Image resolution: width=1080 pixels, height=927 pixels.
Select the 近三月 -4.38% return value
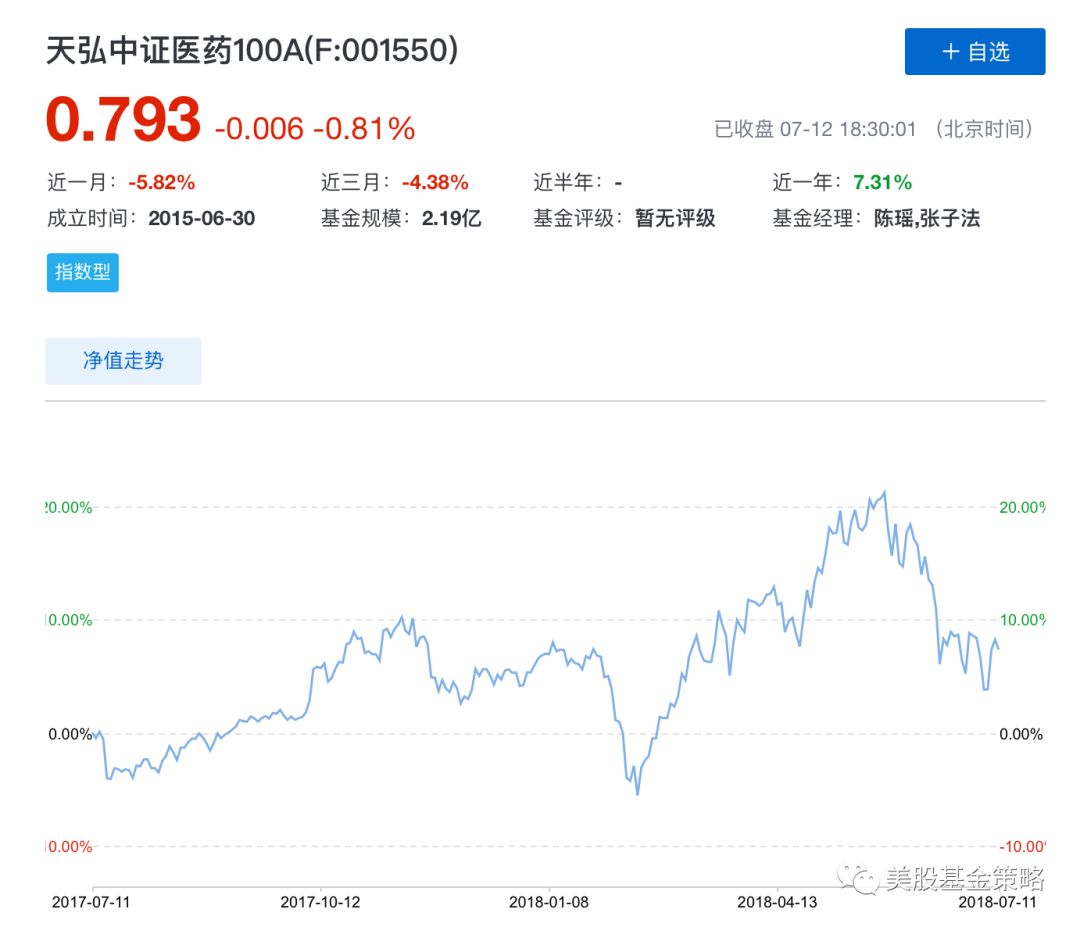point(435,182)
